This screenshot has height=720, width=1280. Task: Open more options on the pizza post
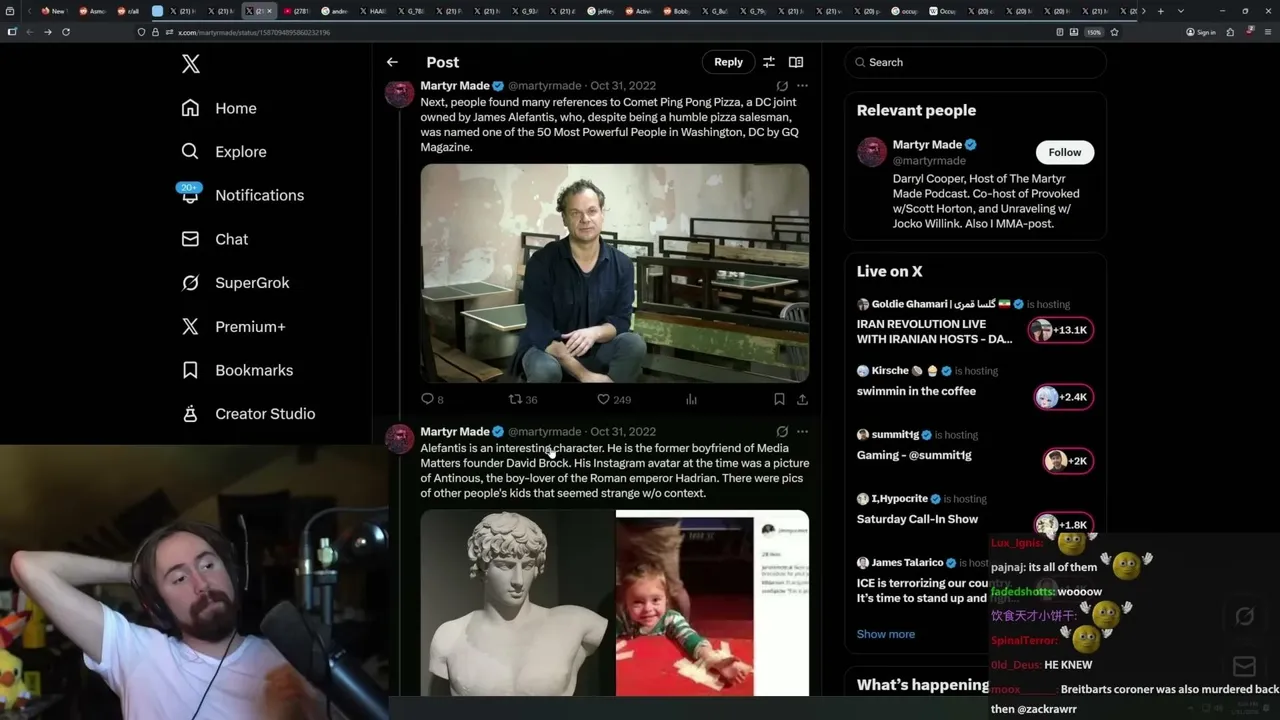tap(802, 86)
